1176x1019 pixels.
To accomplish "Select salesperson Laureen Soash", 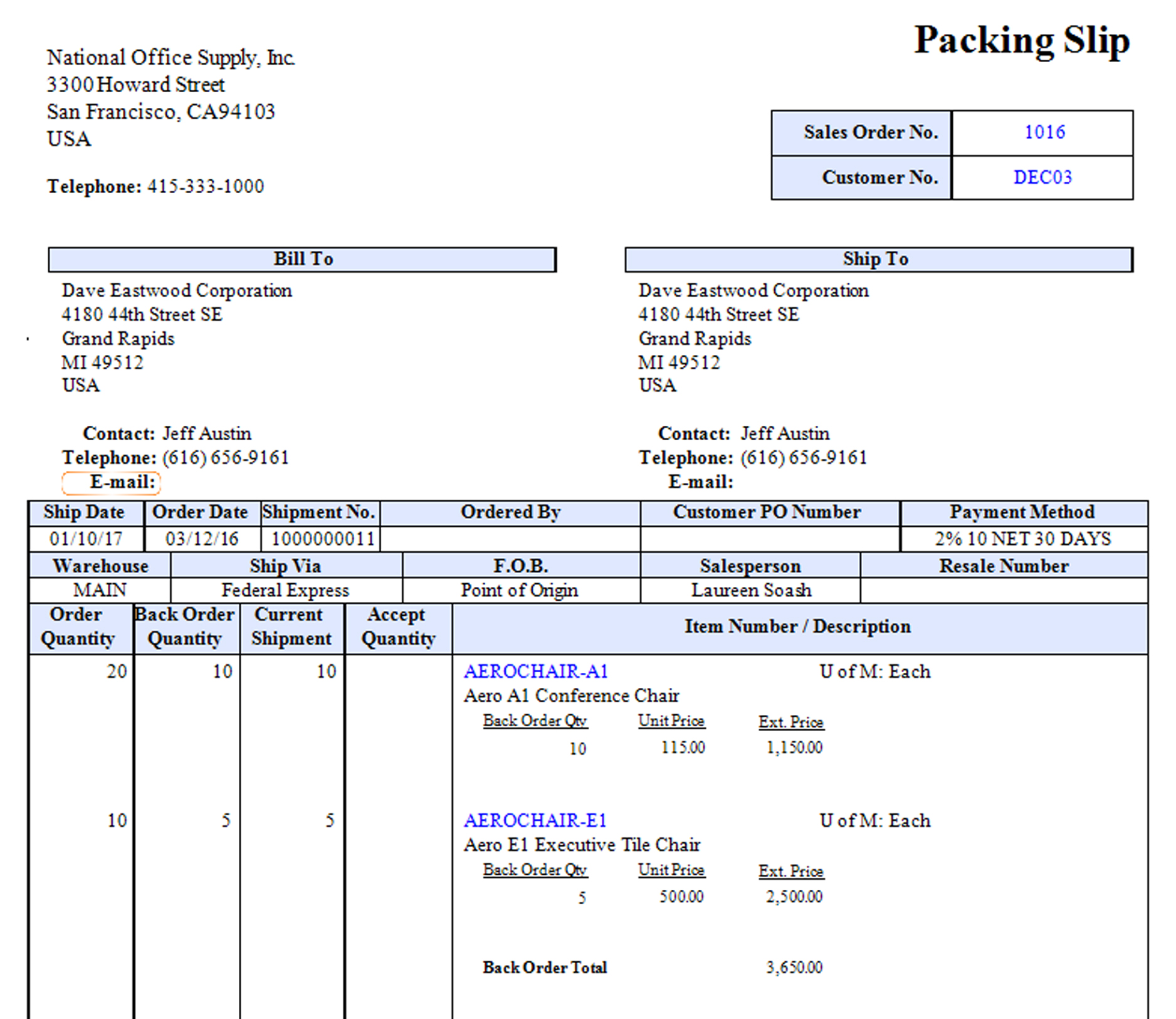I will click(750, 590).
